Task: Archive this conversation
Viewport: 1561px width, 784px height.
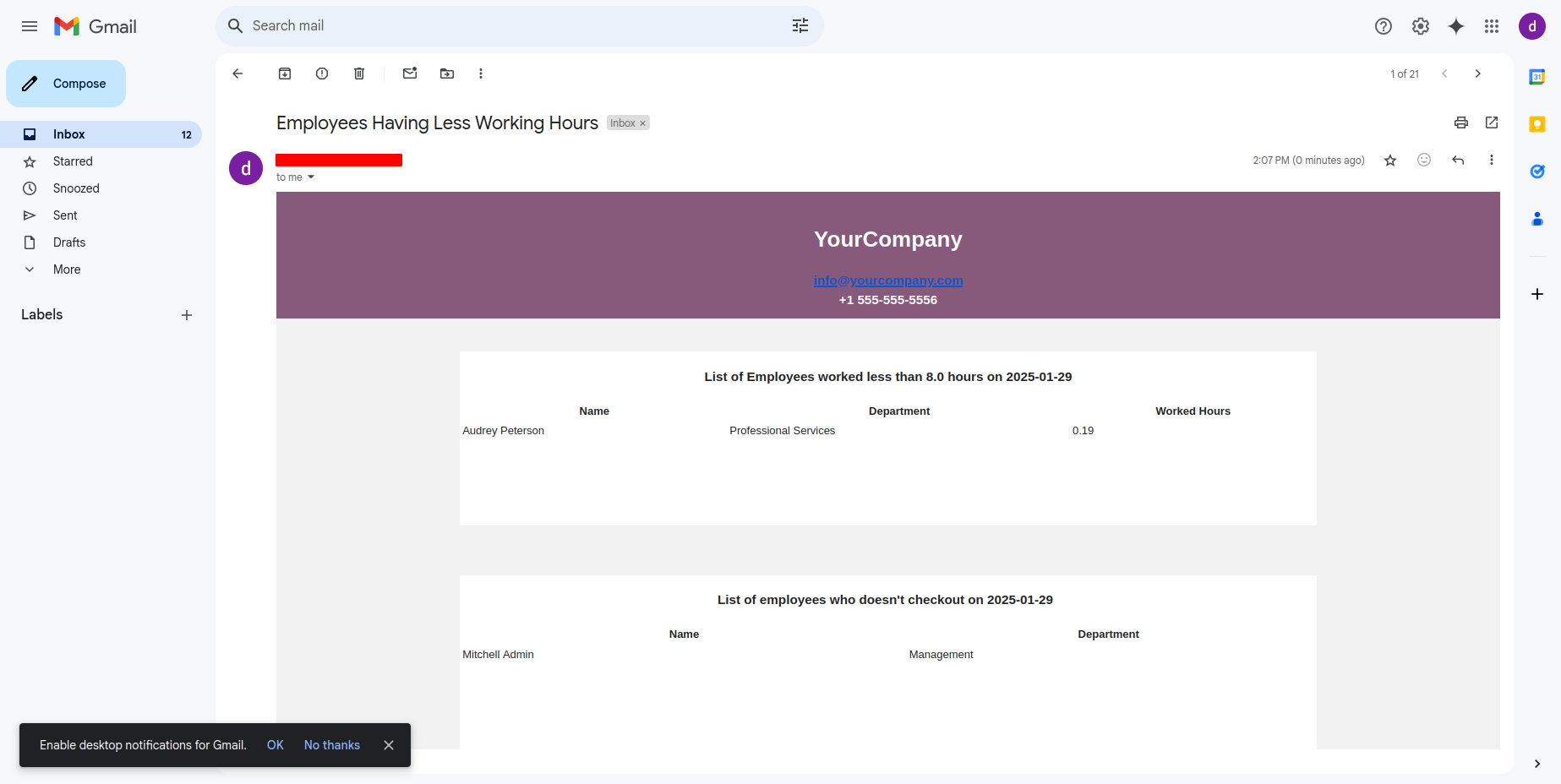Action: coord(285,73)
